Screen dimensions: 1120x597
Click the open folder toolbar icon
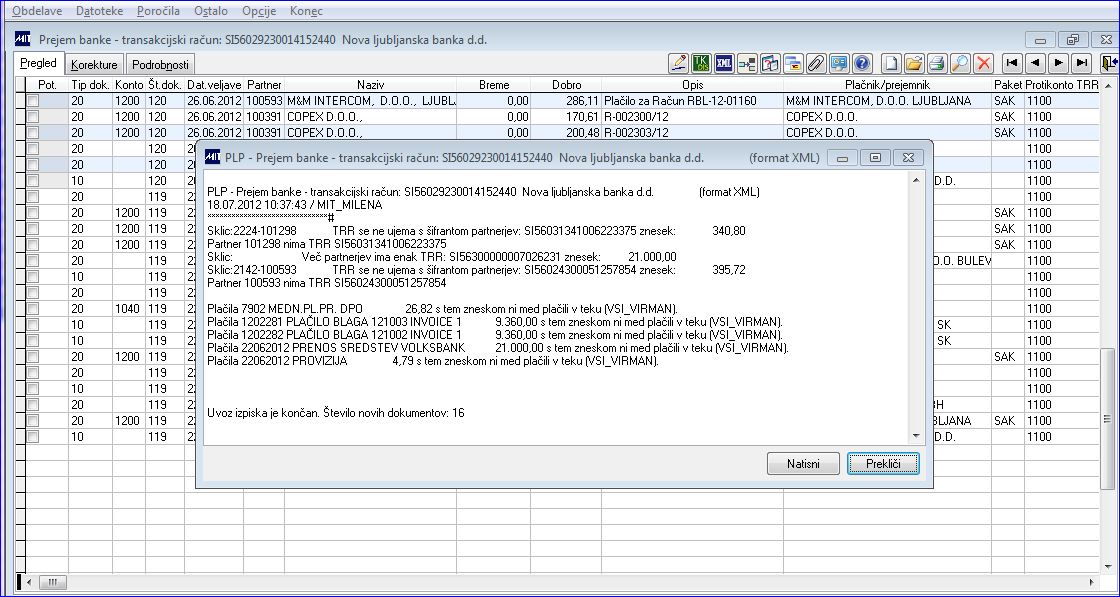click(913, 63)
